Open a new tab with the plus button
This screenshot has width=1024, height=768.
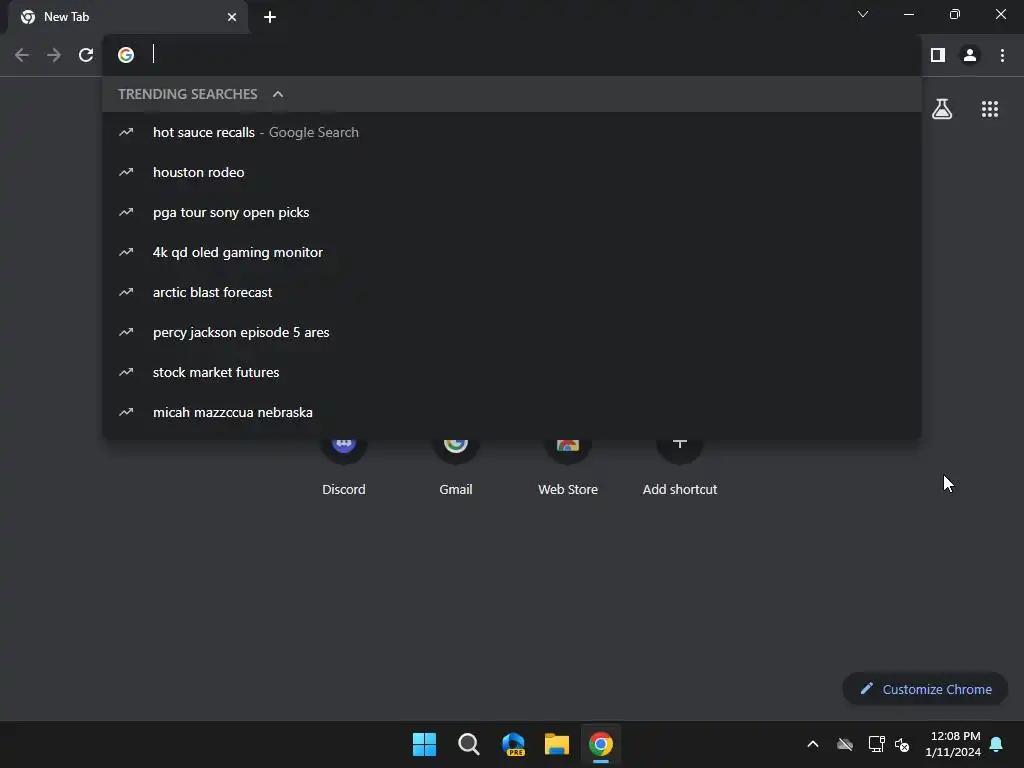point(270,17)
